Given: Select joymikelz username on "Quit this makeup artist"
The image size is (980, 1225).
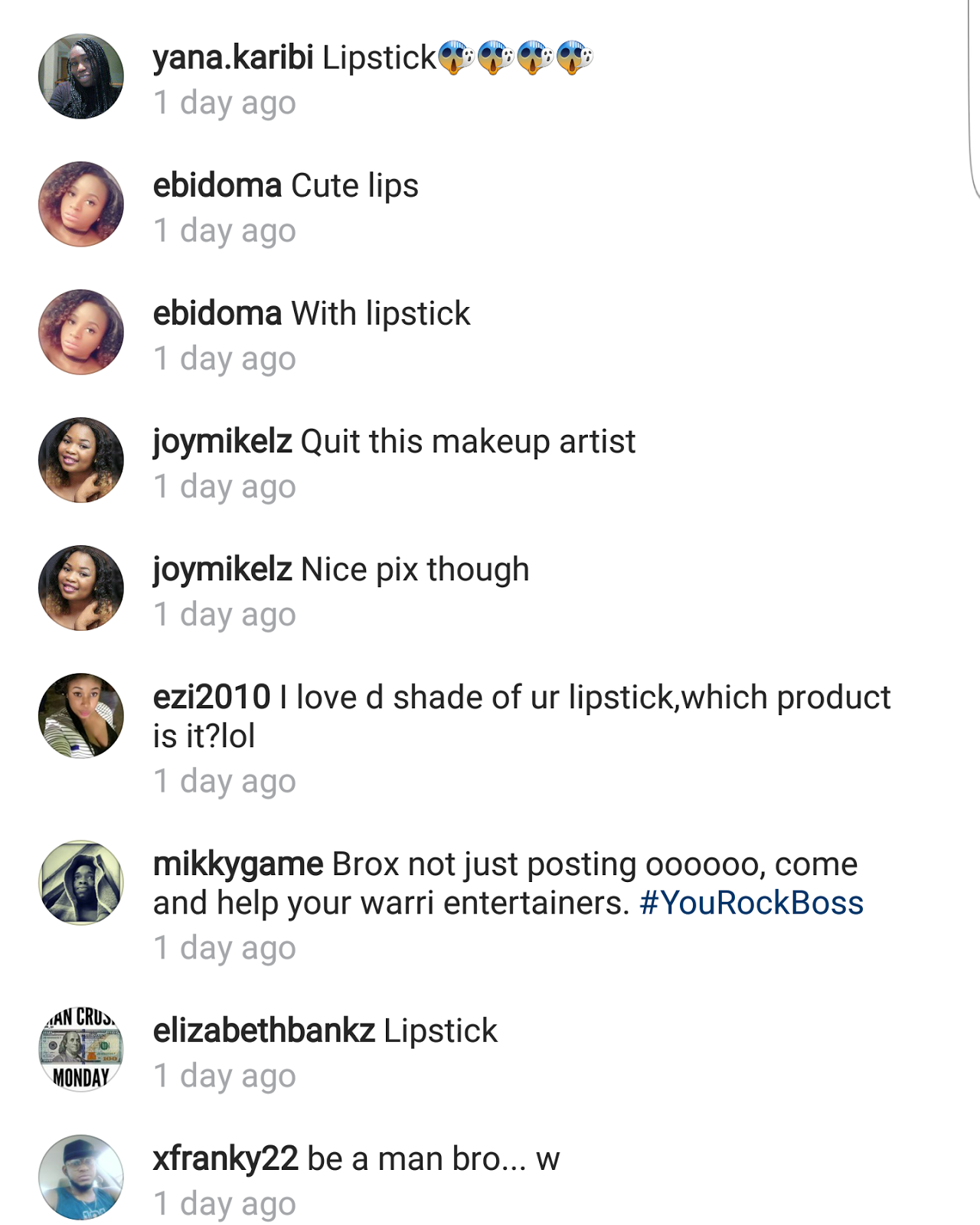Looking at the screenshot, I should coord(222,442).
